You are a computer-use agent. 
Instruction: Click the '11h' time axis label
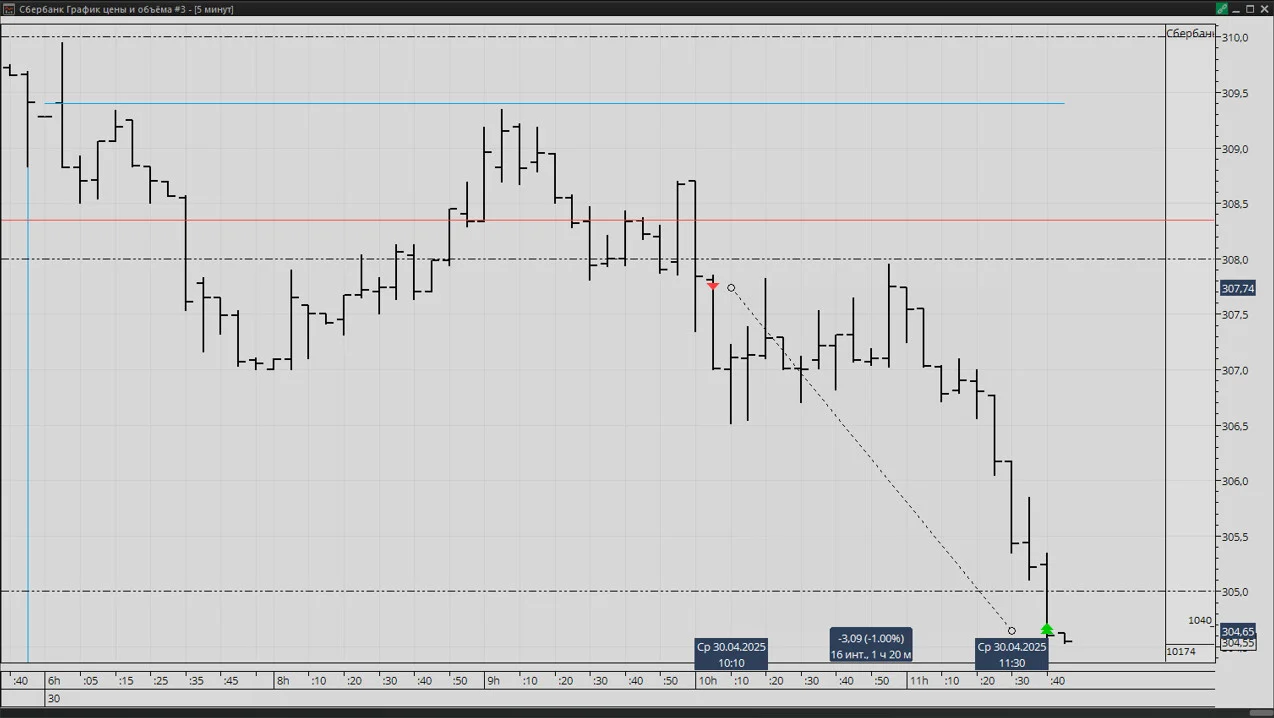tap(918, 681)
